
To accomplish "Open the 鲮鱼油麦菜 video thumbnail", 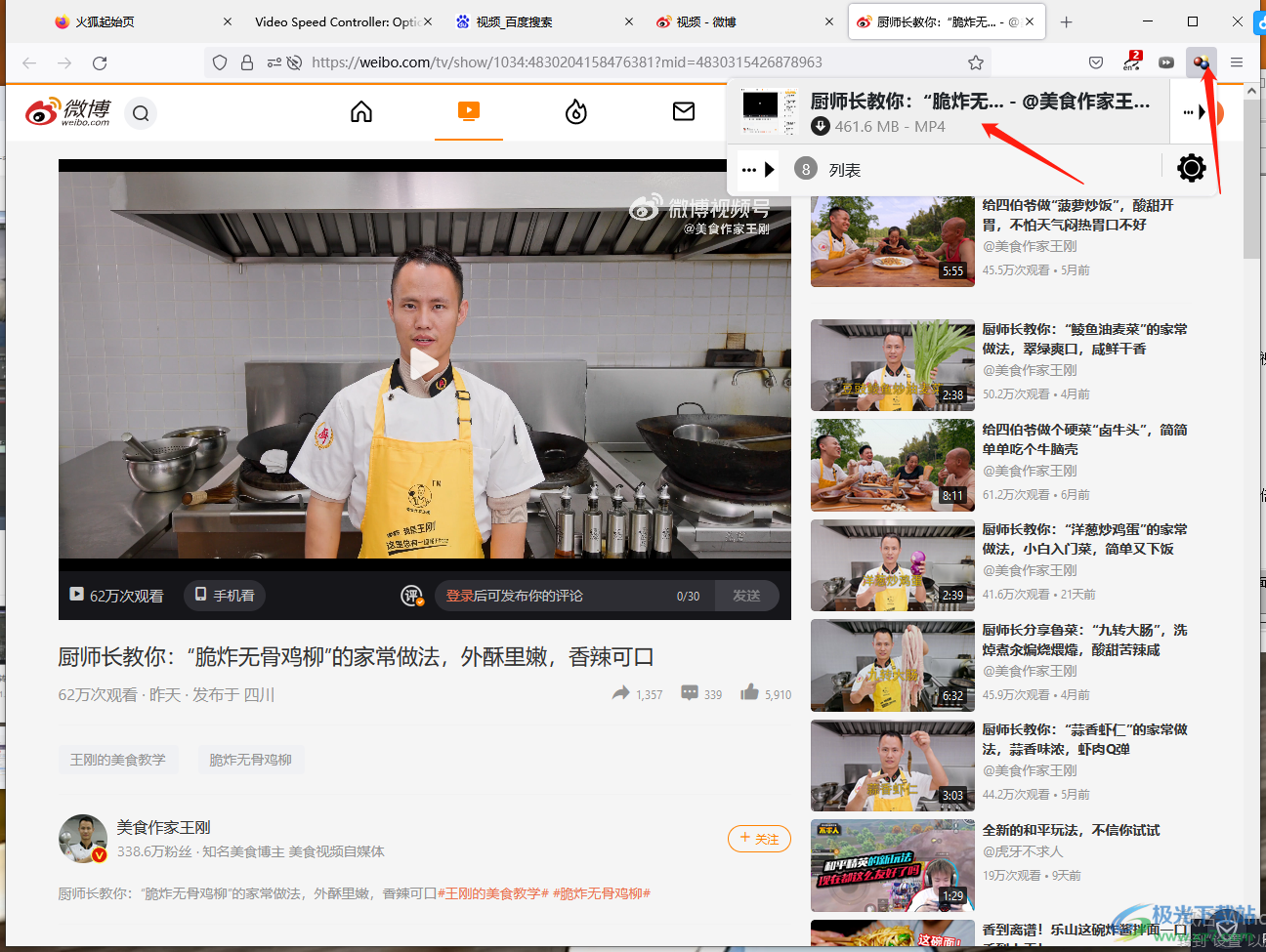I will pyautogui.click(x=893, y=365).
